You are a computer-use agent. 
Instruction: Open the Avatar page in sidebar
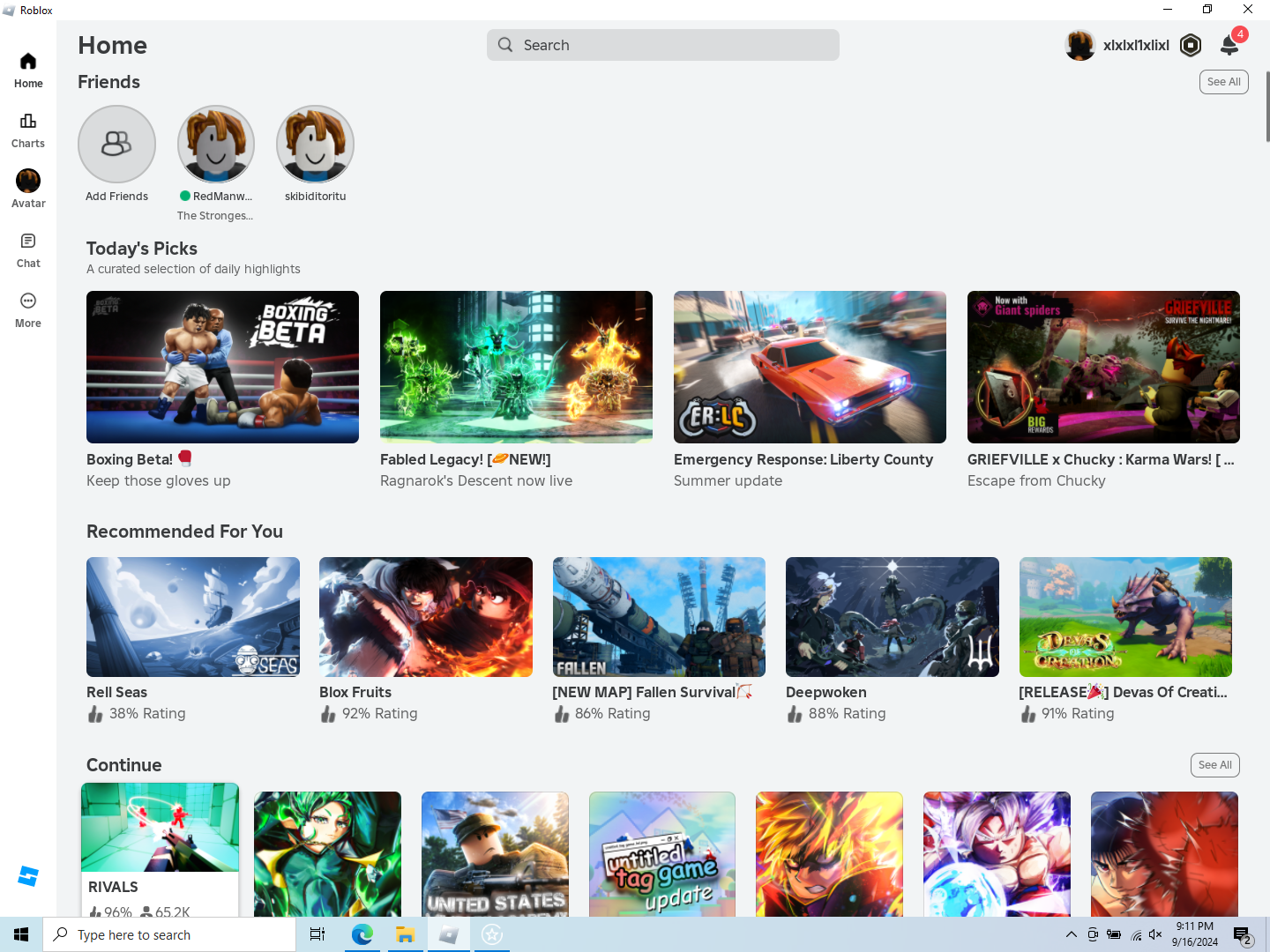28,190
